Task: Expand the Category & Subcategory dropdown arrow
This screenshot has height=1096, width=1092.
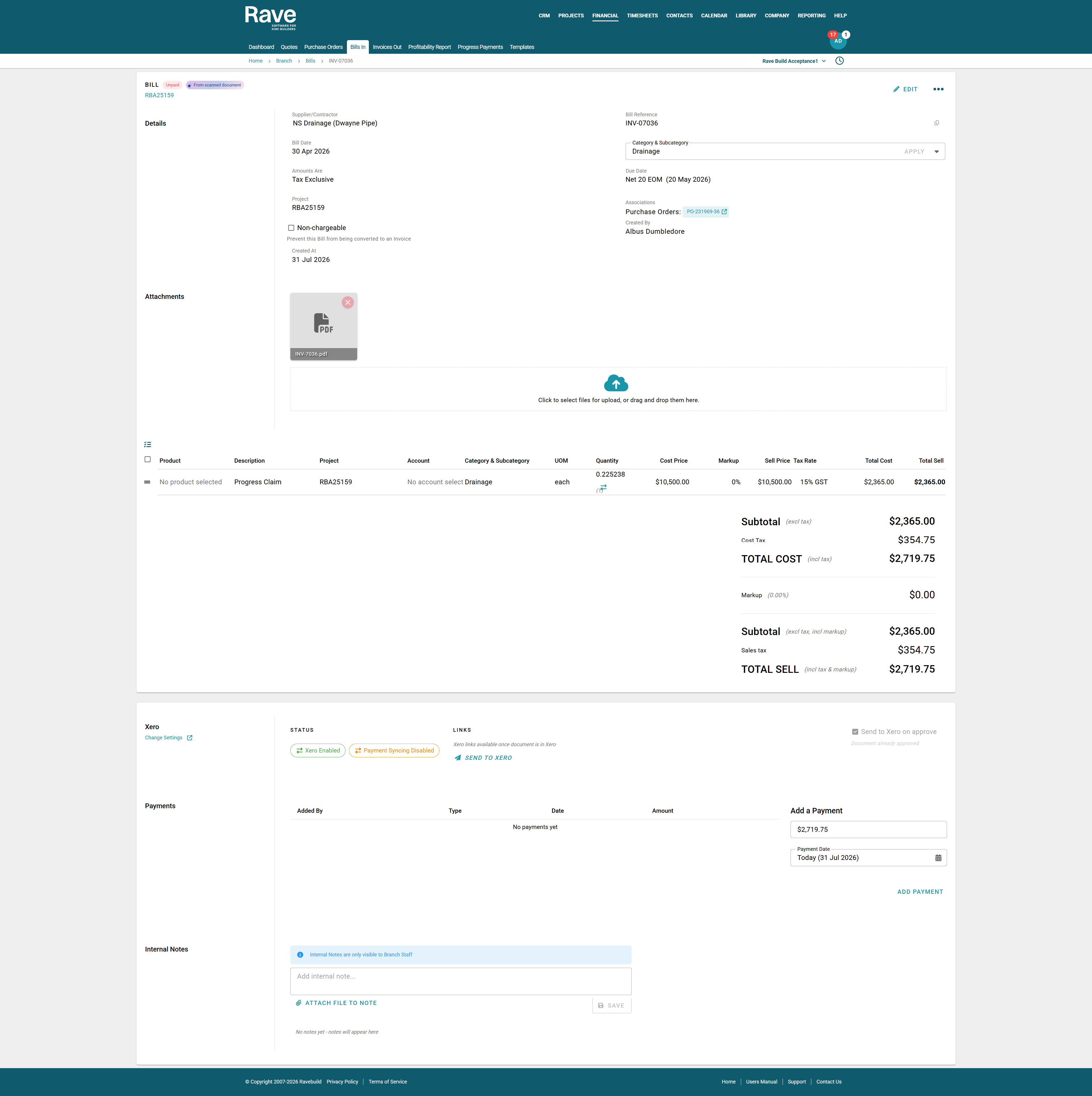Action: point(936,152)
